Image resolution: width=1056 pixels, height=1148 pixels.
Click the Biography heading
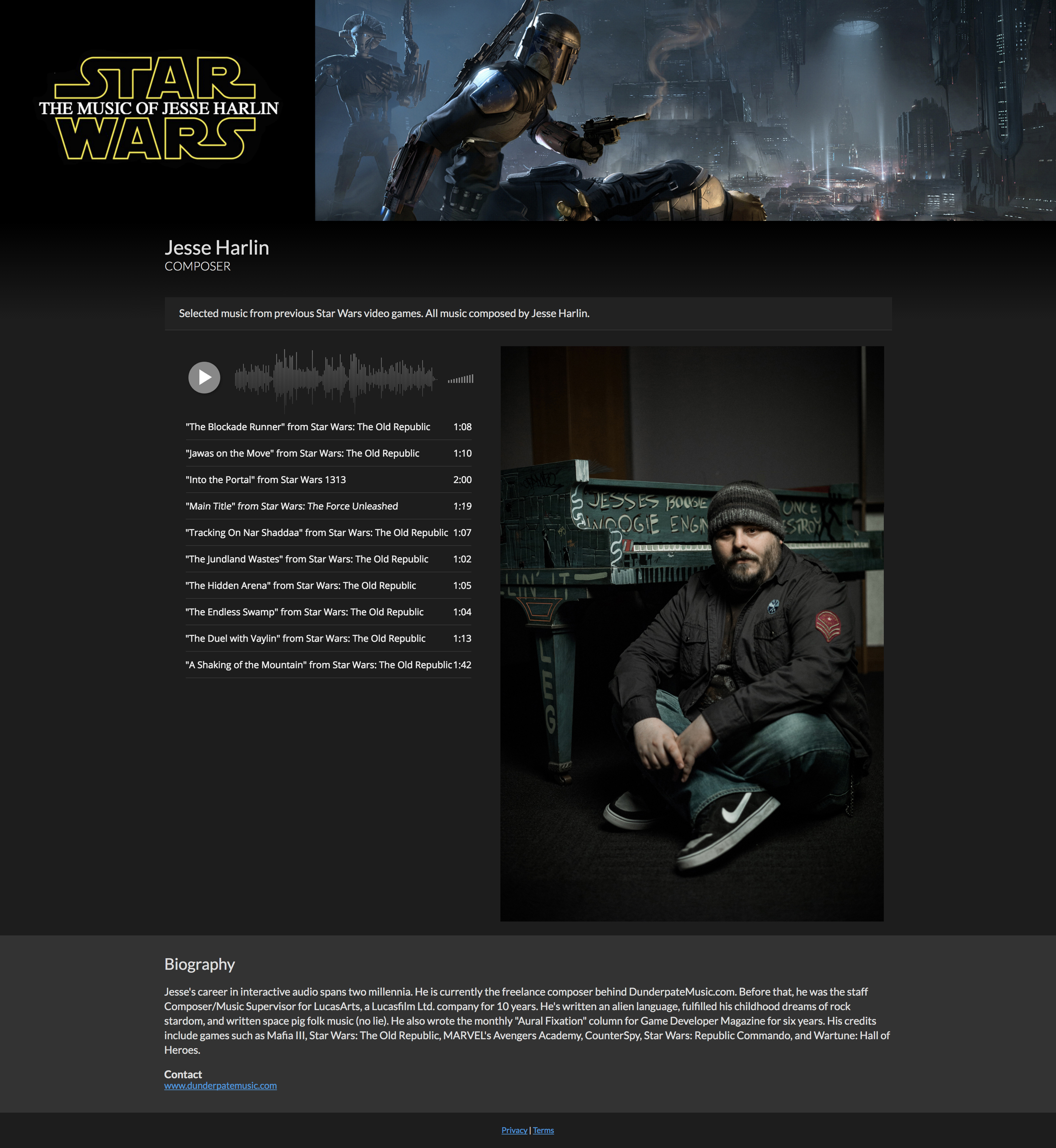[x=199, y=964]
